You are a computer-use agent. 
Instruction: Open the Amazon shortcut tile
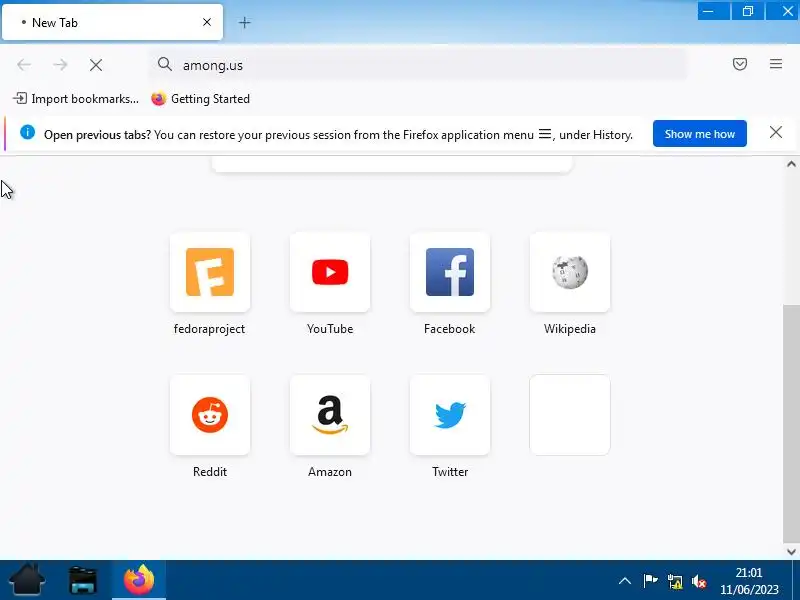click(x=330, y=415)
